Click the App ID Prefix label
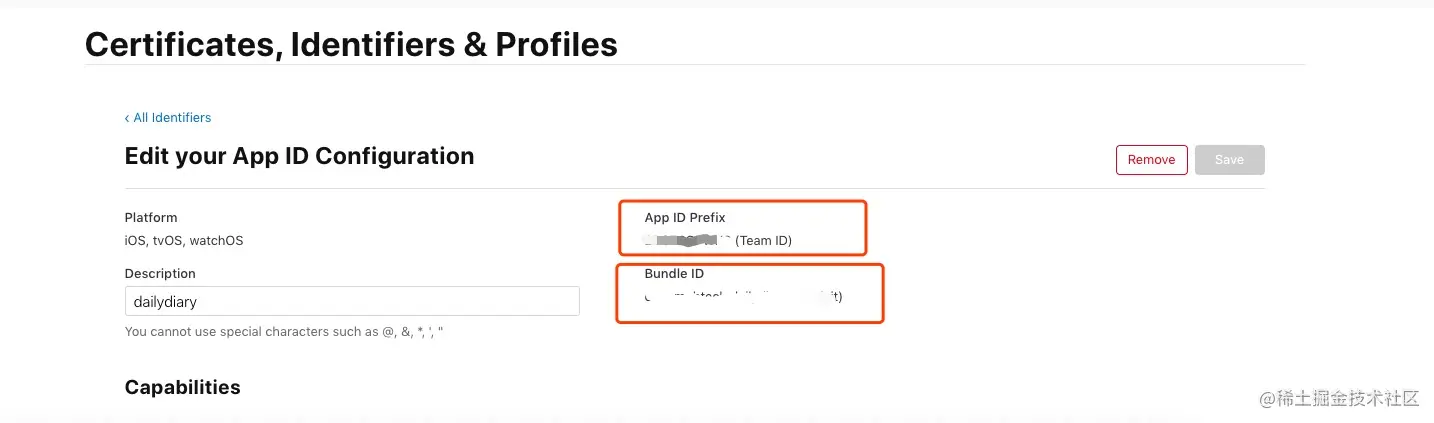The height and width of the screenshot is (423, 1434). pyautogui.click(x=685, y=217)
